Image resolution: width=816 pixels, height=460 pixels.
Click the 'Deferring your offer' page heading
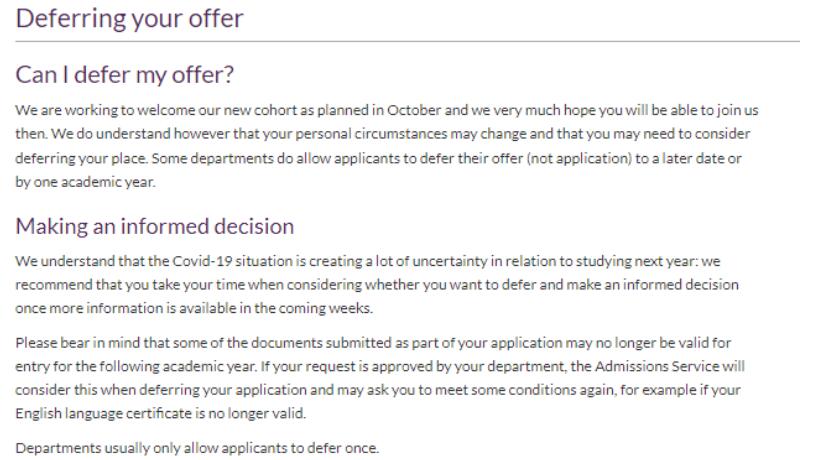pyautogui.click(x=130, y=18)
